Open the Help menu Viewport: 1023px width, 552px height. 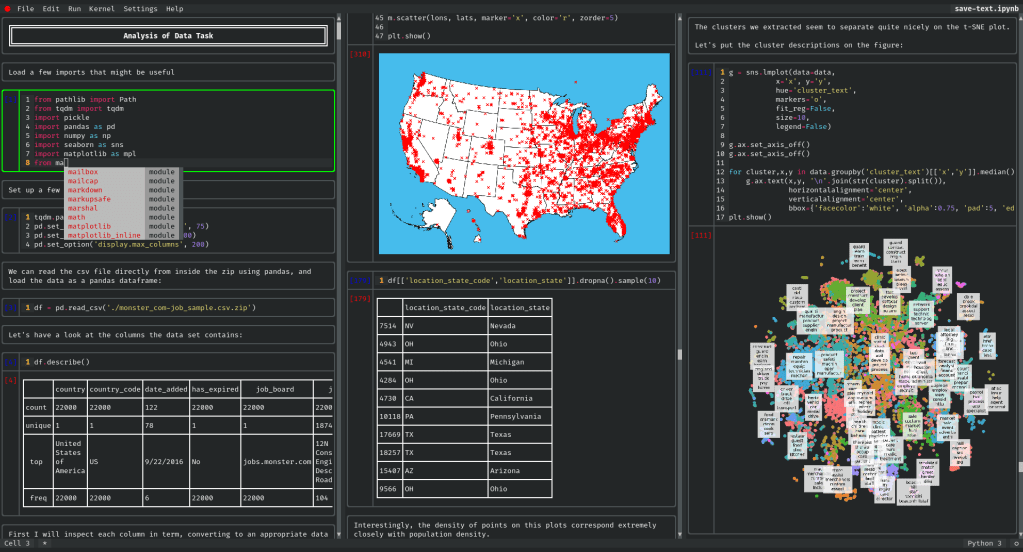tap(174, 8)
